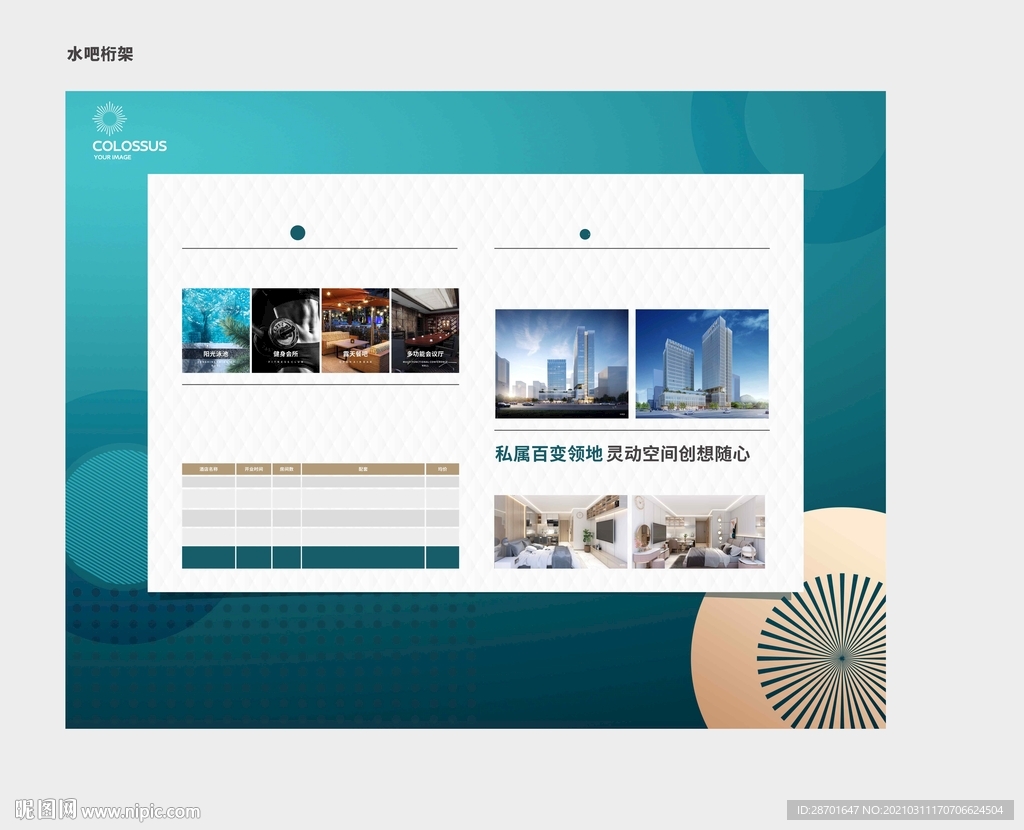Click the 水吧桁架 title text
The image size is (1024, 830).
[x=100, y=54]
